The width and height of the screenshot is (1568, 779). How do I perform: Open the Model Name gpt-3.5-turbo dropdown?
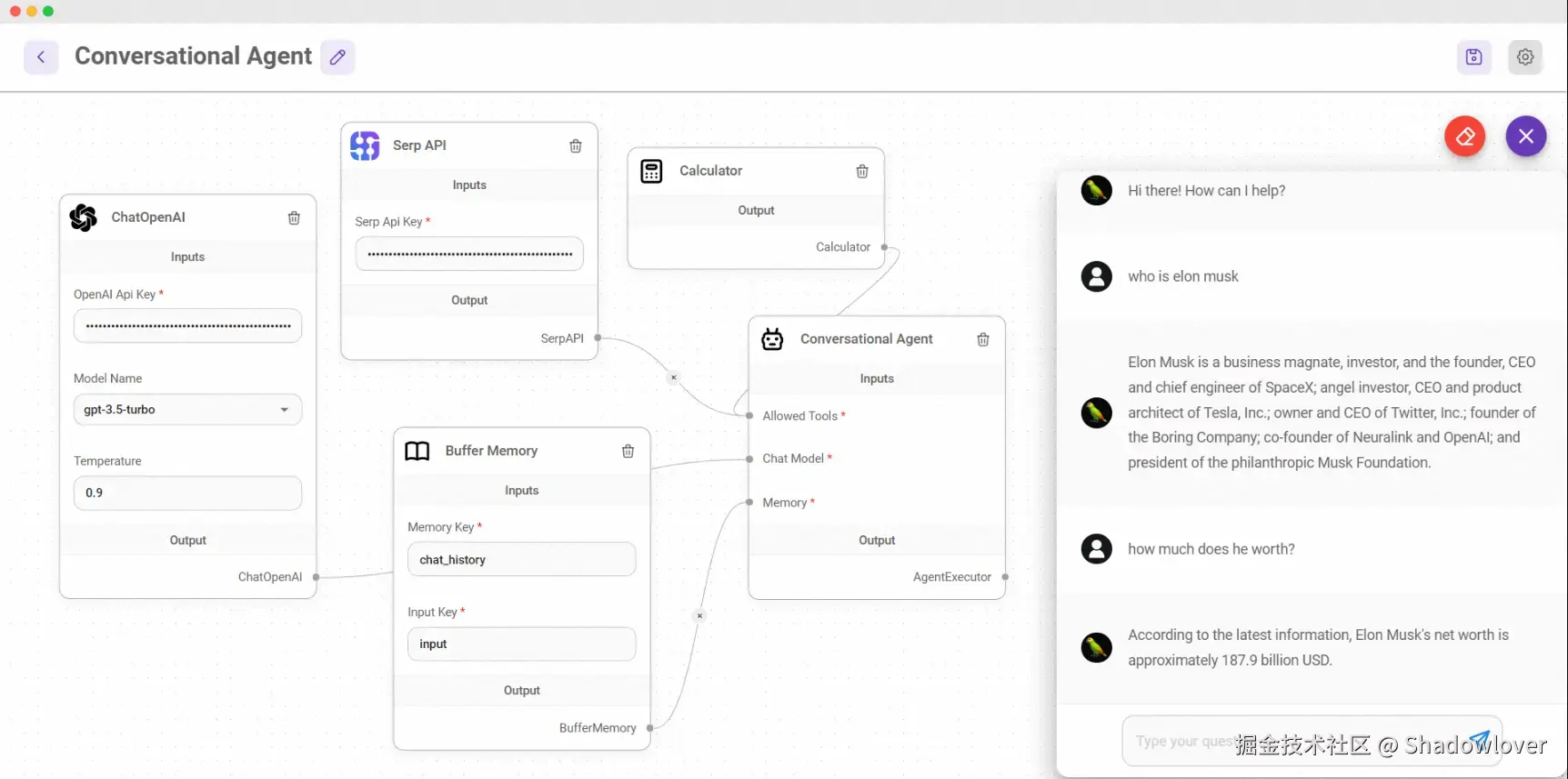click(187, 410)
